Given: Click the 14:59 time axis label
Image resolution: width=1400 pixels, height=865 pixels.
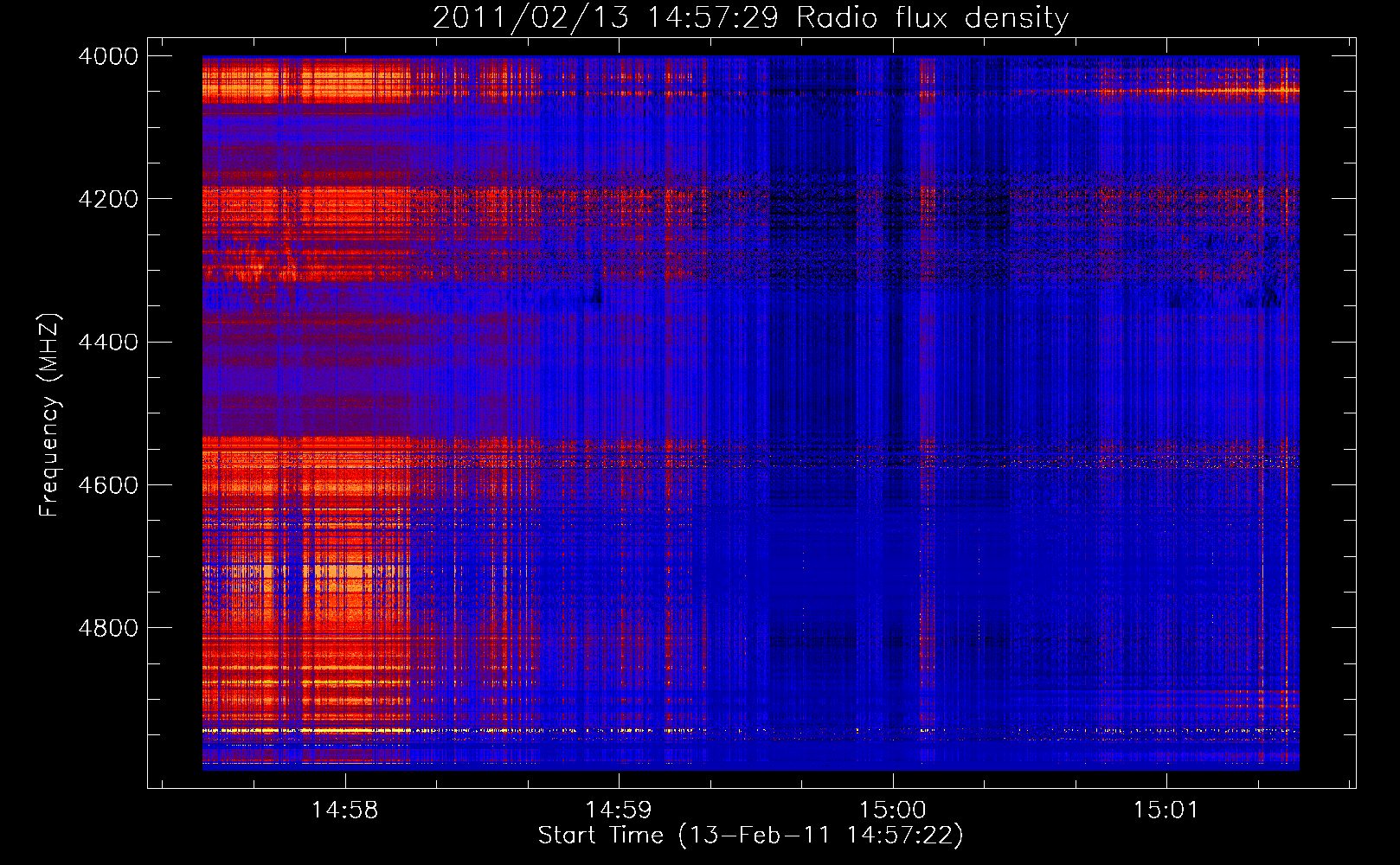Looking at the screenshot, I should tap(619, 811).
